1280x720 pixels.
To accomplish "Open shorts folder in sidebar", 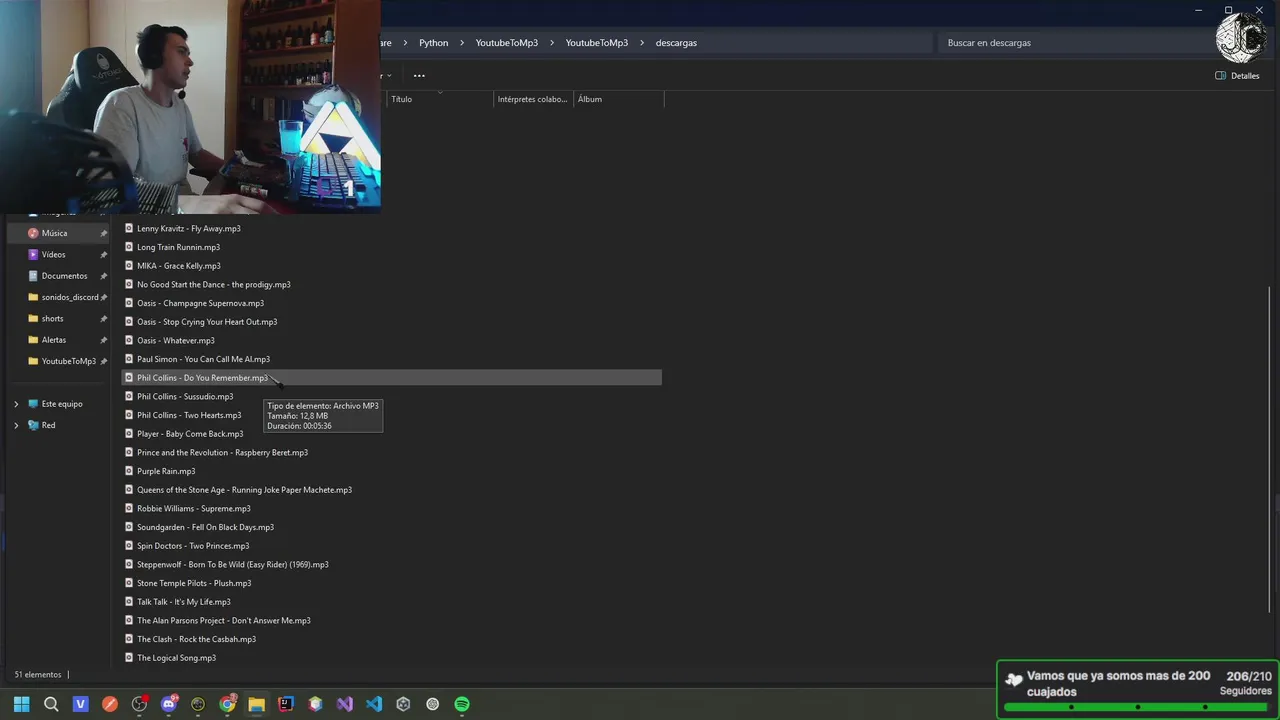I will pyautogui.click(x=53, y=319).
